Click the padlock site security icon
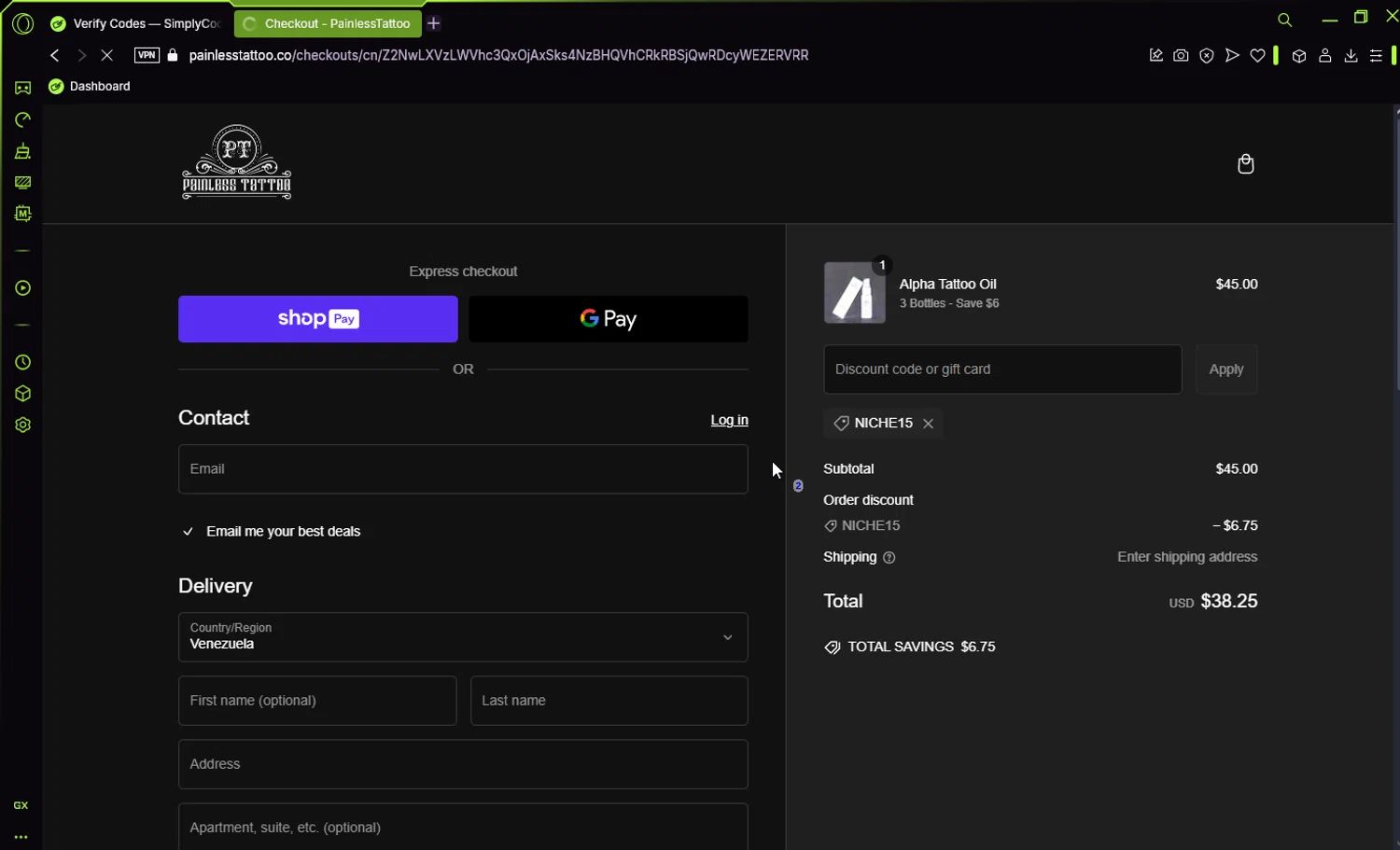 (173, 55)
